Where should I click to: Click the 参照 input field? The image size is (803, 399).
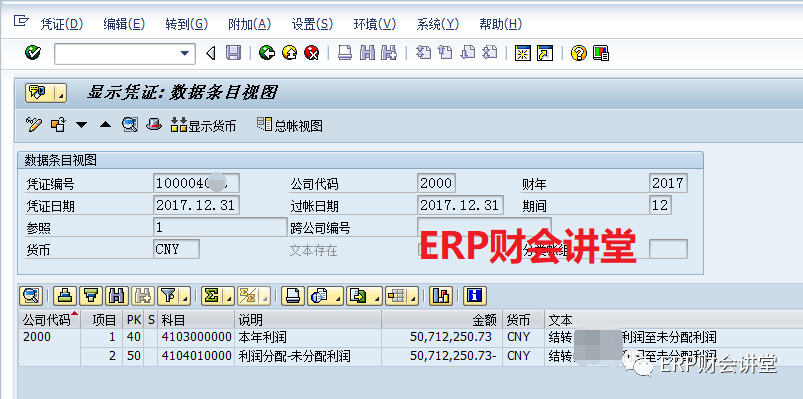(x=220, y=227)
